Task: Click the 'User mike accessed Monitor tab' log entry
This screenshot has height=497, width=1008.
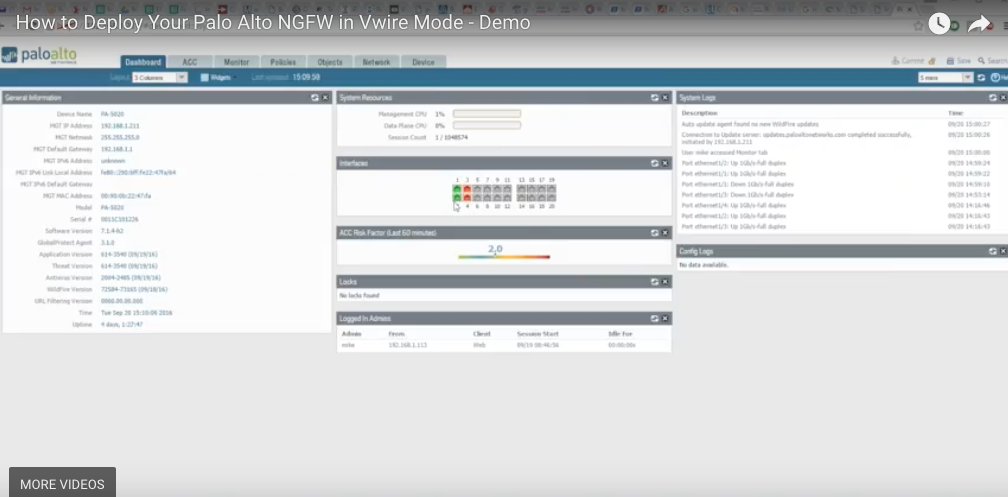Action: 724,153
